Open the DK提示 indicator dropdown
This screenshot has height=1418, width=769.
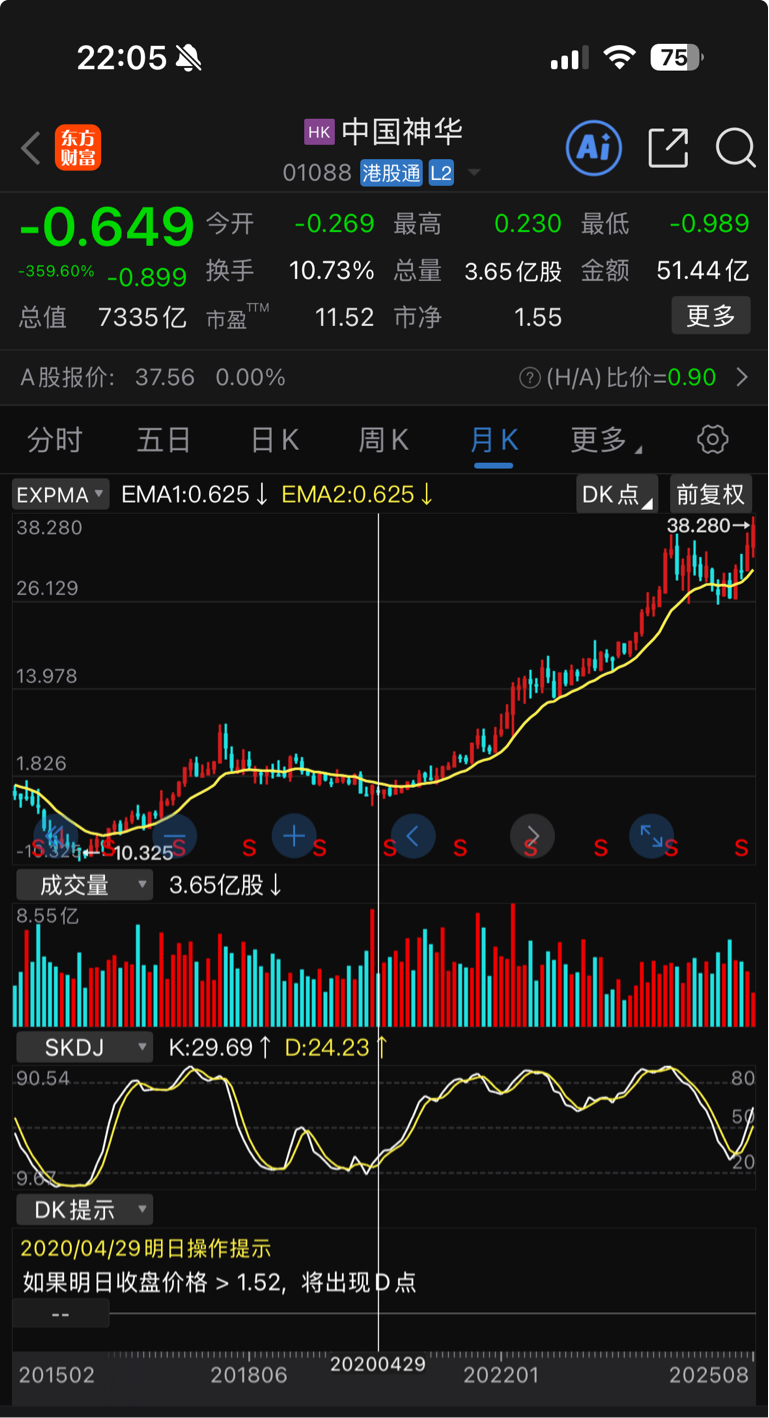83,1210
